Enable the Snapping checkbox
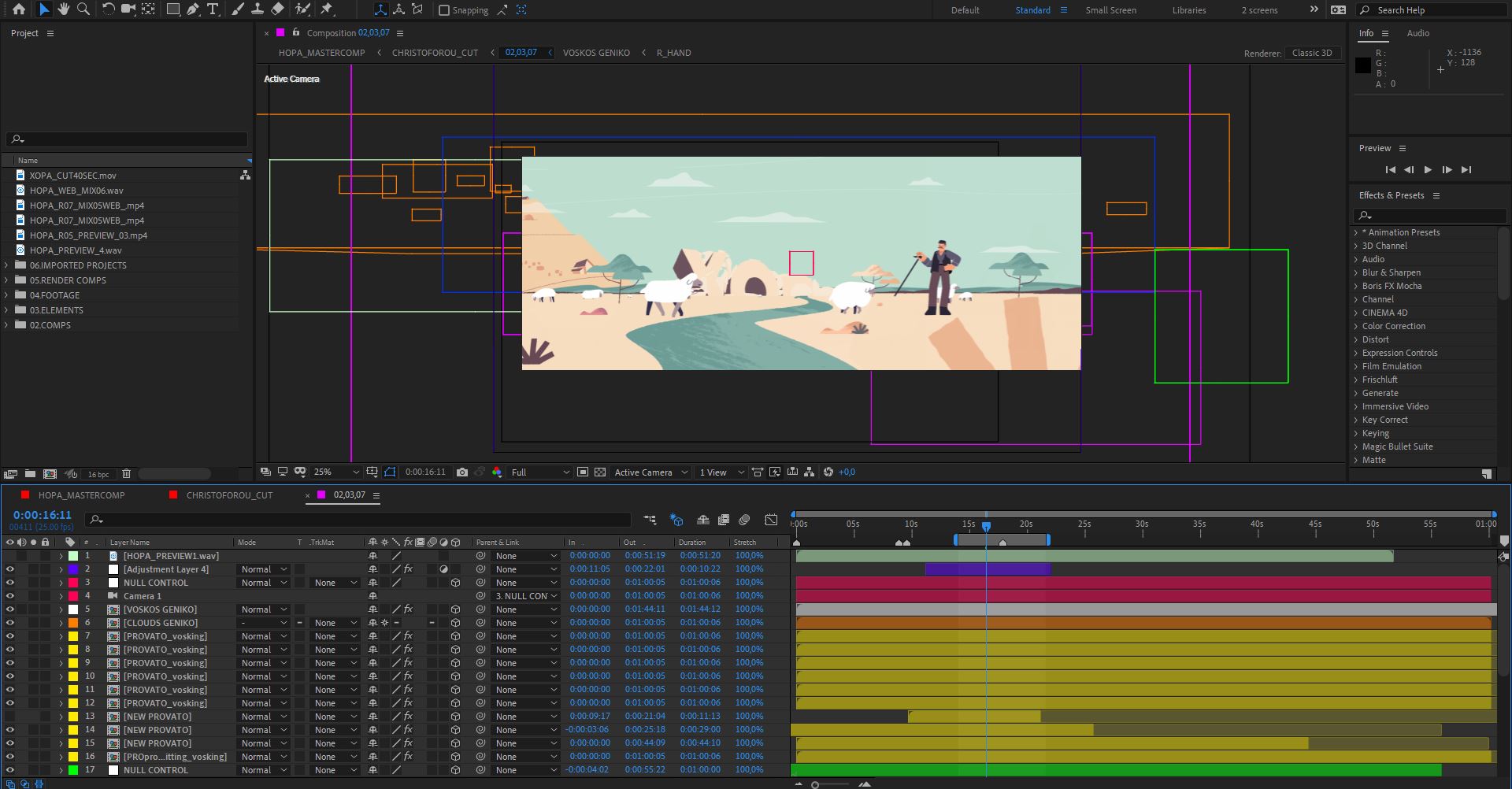The width and height of the screenshot is (1512, 789). pyautogui.click(x=444, y=10)
